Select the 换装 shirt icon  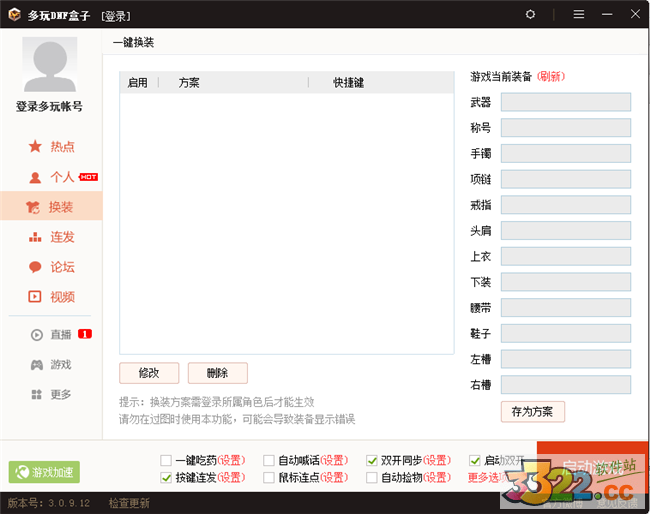tap(33, 207)
